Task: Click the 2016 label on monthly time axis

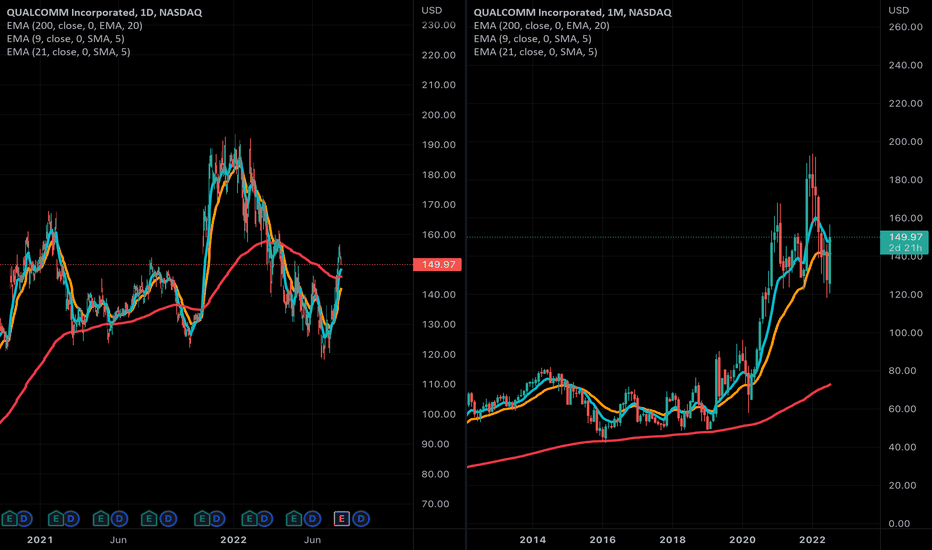Action: 603,540
